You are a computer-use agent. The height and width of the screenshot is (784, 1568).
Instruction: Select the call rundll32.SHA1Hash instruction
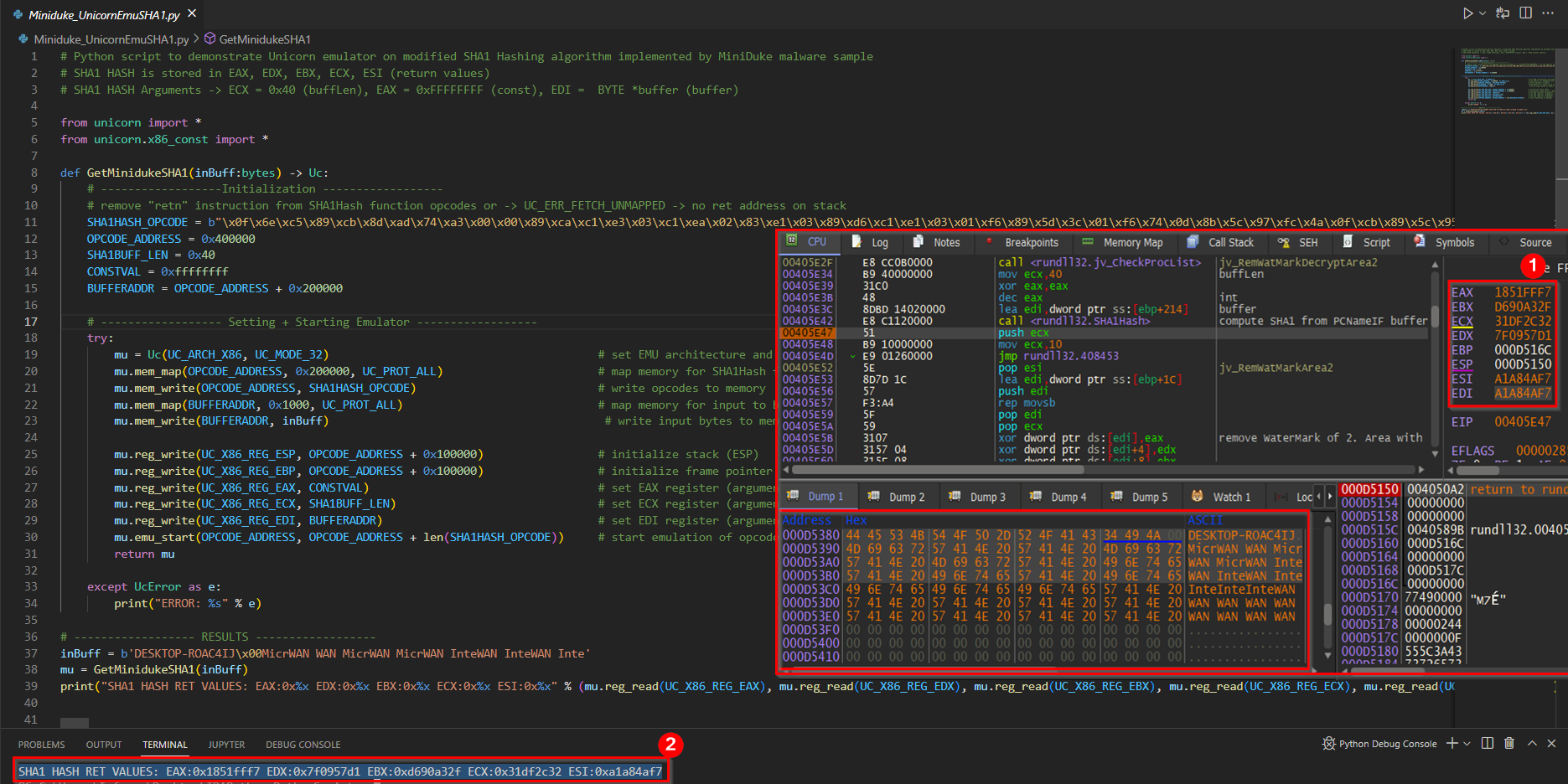pos(1074,321)
